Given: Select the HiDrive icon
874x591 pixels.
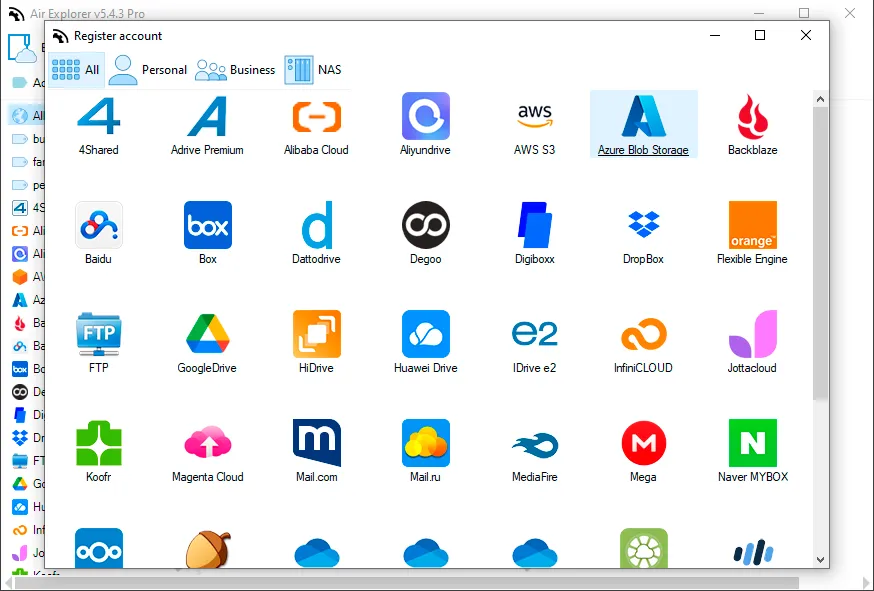Looking at the screenshot, I should point(317,334).
